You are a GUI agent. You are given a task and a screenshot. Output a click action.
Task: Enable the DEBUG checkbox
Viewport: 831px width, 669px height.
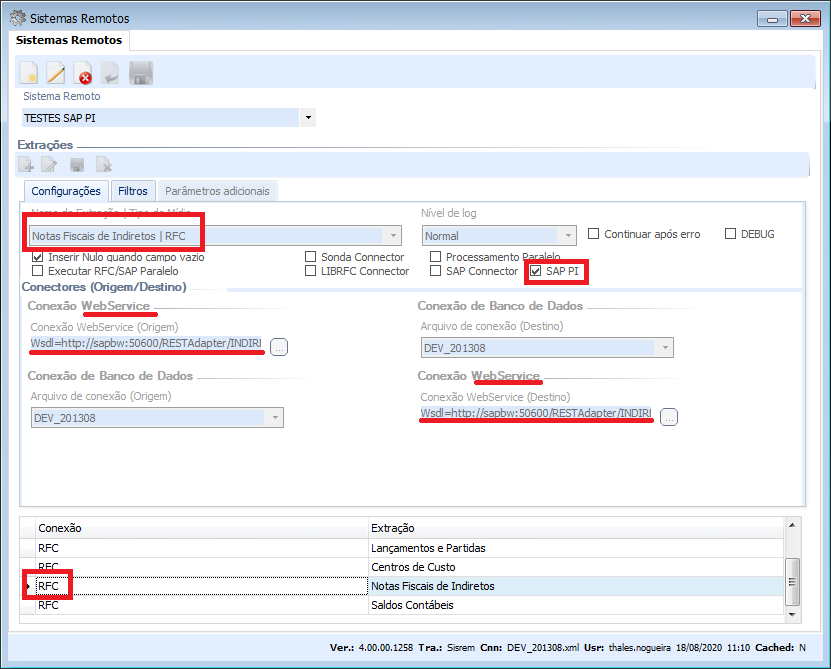pyautogui.click(x=730, y=234)
